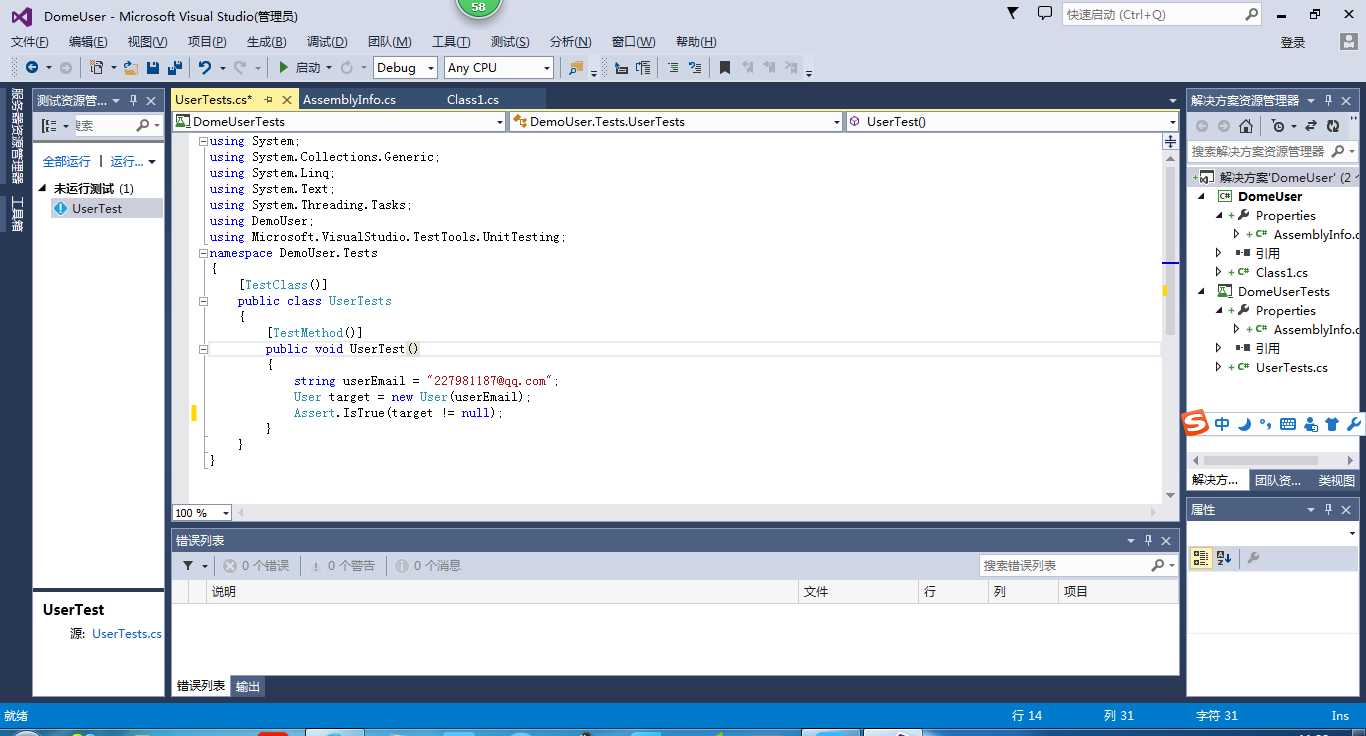Click the group-by icon in Test Explorer
Viewport: 1366px width, 736px height.
pyautogui.click(x=50, y=125)
